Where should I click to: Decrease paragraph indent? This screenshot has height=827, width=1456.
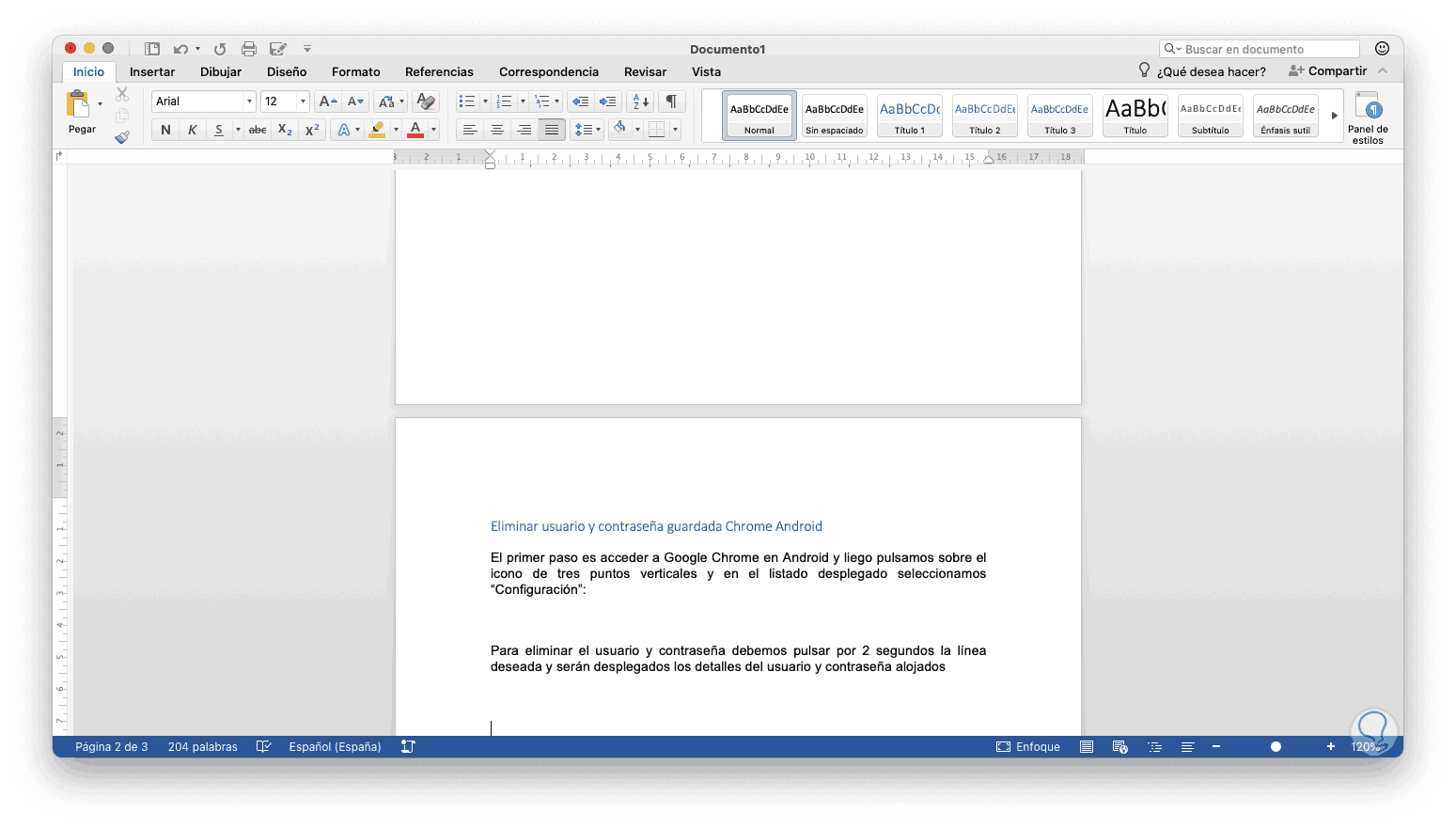[581, 101]
